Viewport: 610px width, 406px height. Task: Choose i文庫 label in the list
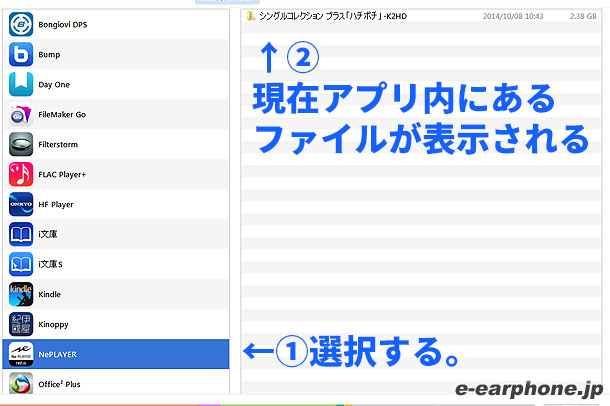[47, 234]
